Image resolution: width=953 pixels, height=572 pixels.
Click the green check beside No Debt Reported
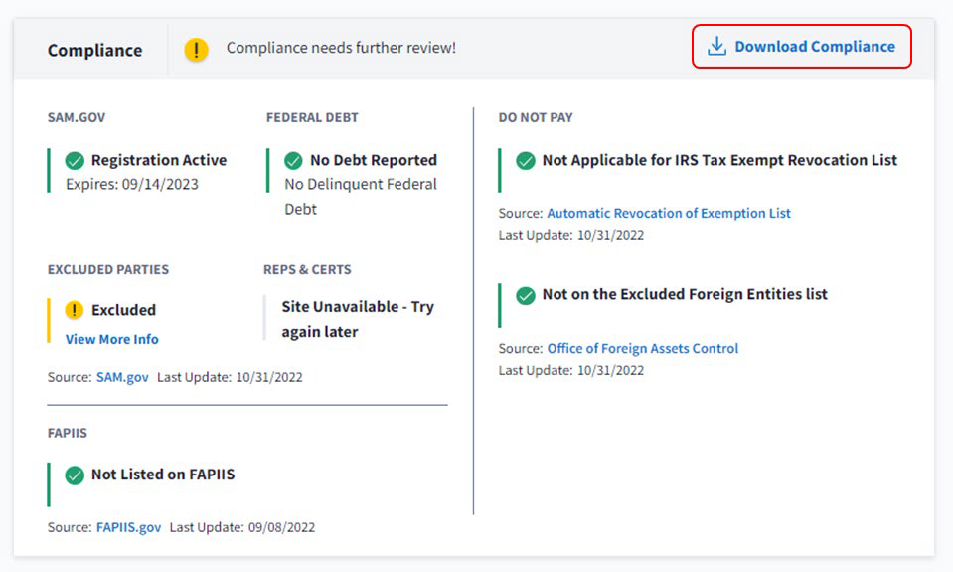pos(293,160)
